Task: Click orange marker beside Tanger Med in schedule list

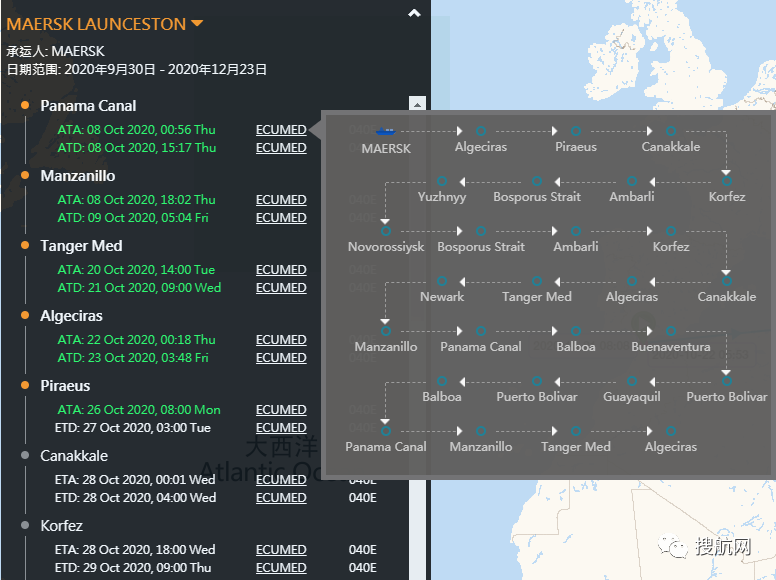Action: 25,246
